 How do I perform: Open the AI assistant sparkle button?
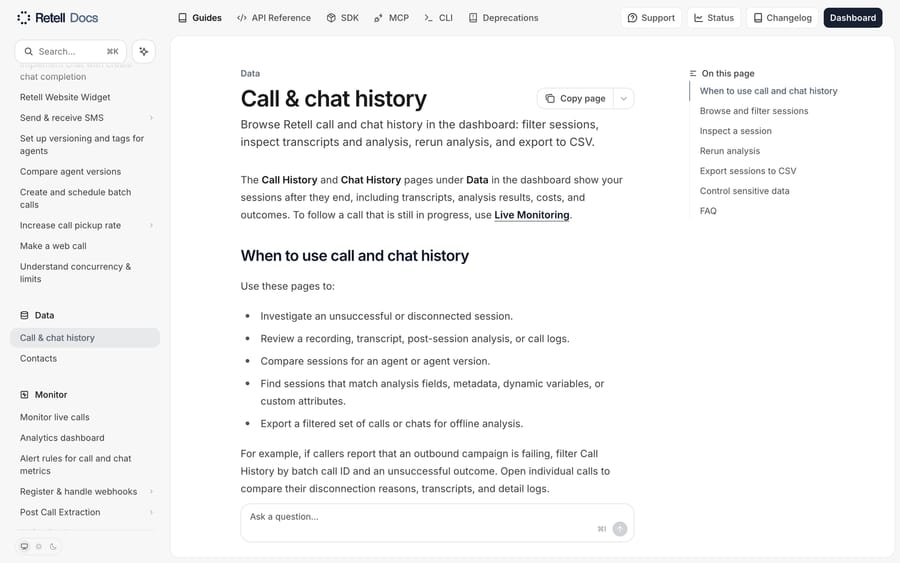[x=143, y=52]
